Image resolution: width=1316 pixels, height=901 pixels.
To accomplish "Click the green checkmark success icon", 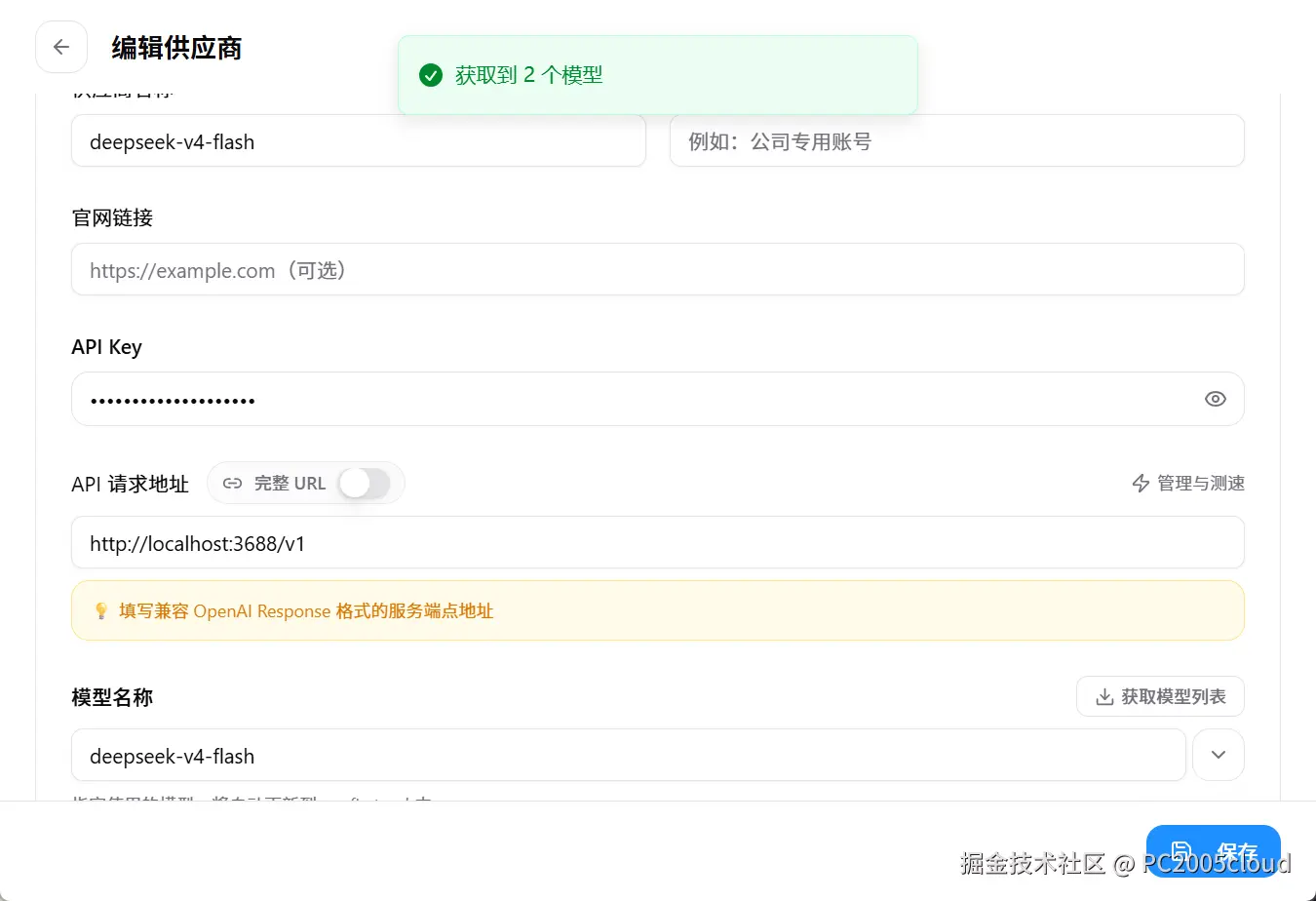I will 431,75.
